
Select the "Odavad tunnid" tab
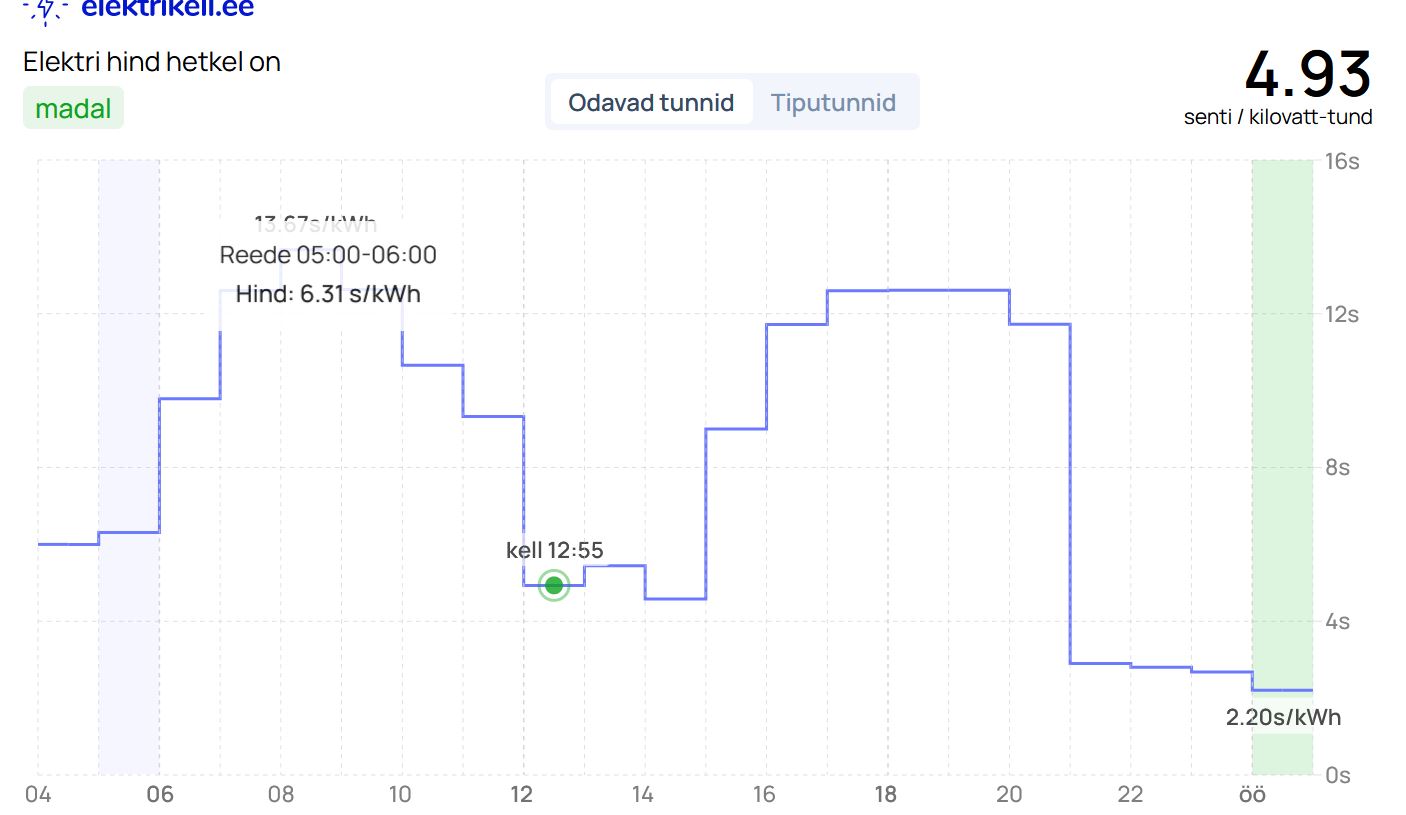point(651,102)
